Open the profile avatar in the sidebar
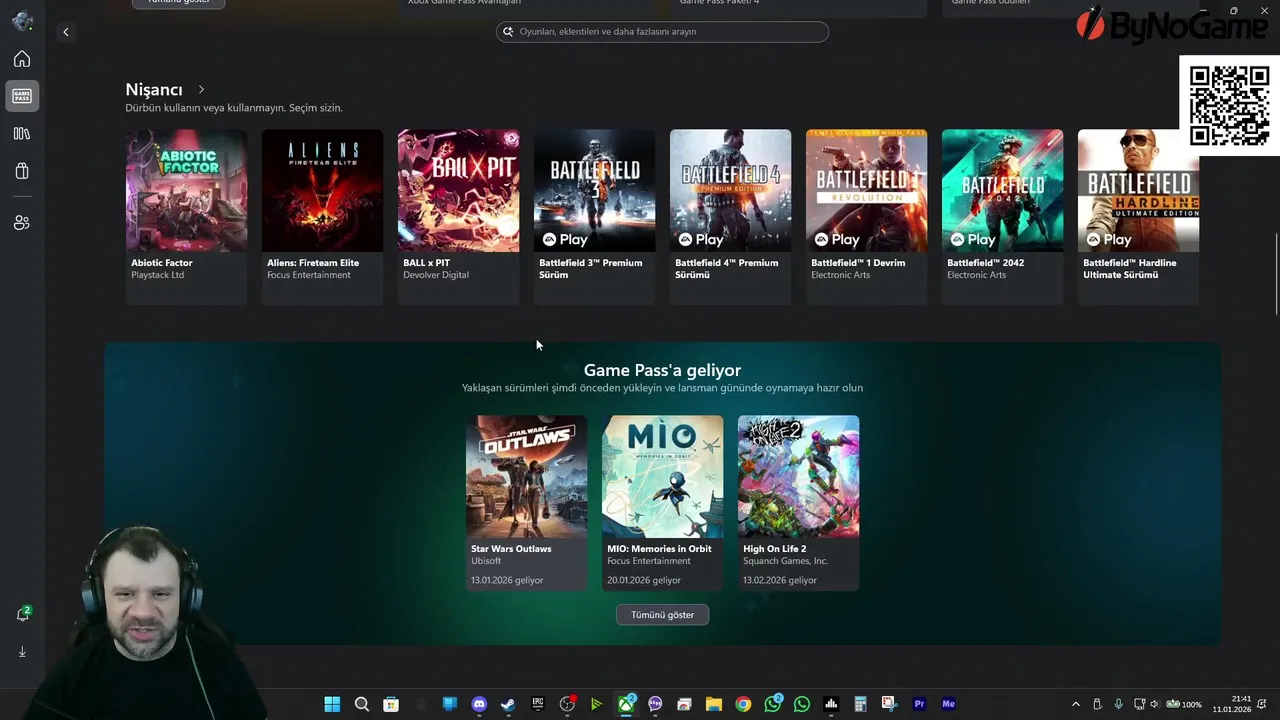 tap(22, 21)
